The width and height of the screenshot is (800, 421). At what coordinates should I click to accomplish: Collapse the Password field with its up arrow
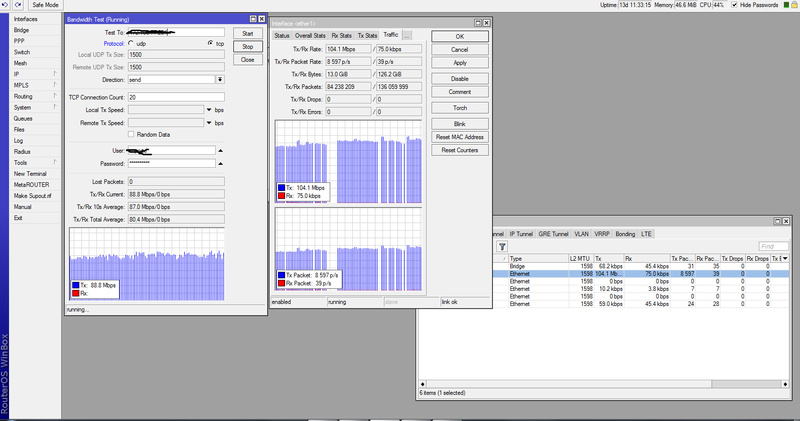coord(220,162)
